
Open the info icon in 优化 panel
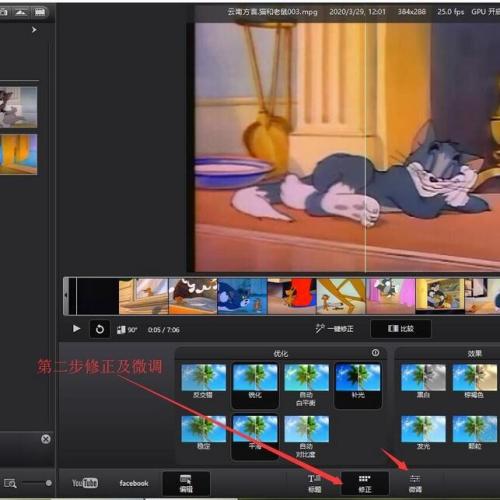(375, 353)
